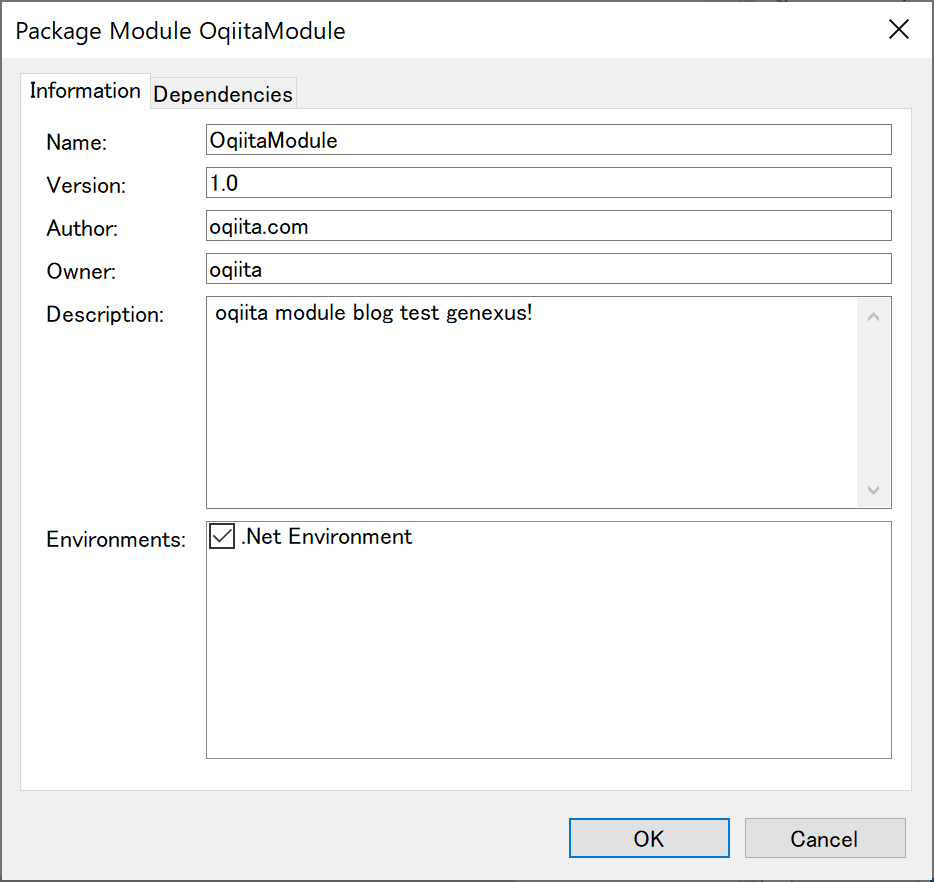Click the Description scroll up arrow
The height and width of the screenshot is (882, 934).
tap(873, 317)
